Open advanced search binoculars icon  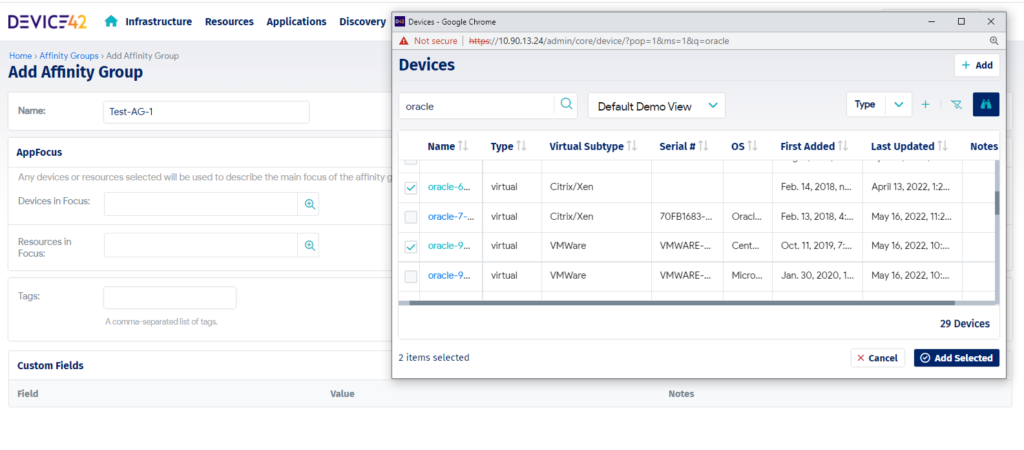coord(985,104)
